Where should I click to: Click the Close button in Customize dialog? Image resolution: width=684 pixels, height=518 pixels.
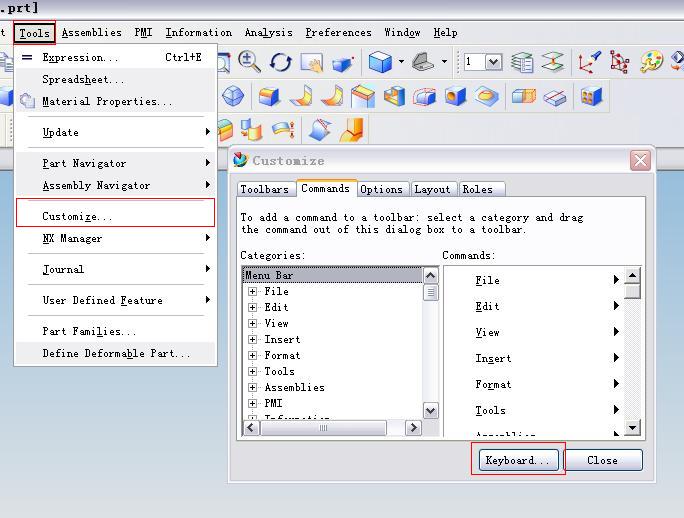pos(602,460)
